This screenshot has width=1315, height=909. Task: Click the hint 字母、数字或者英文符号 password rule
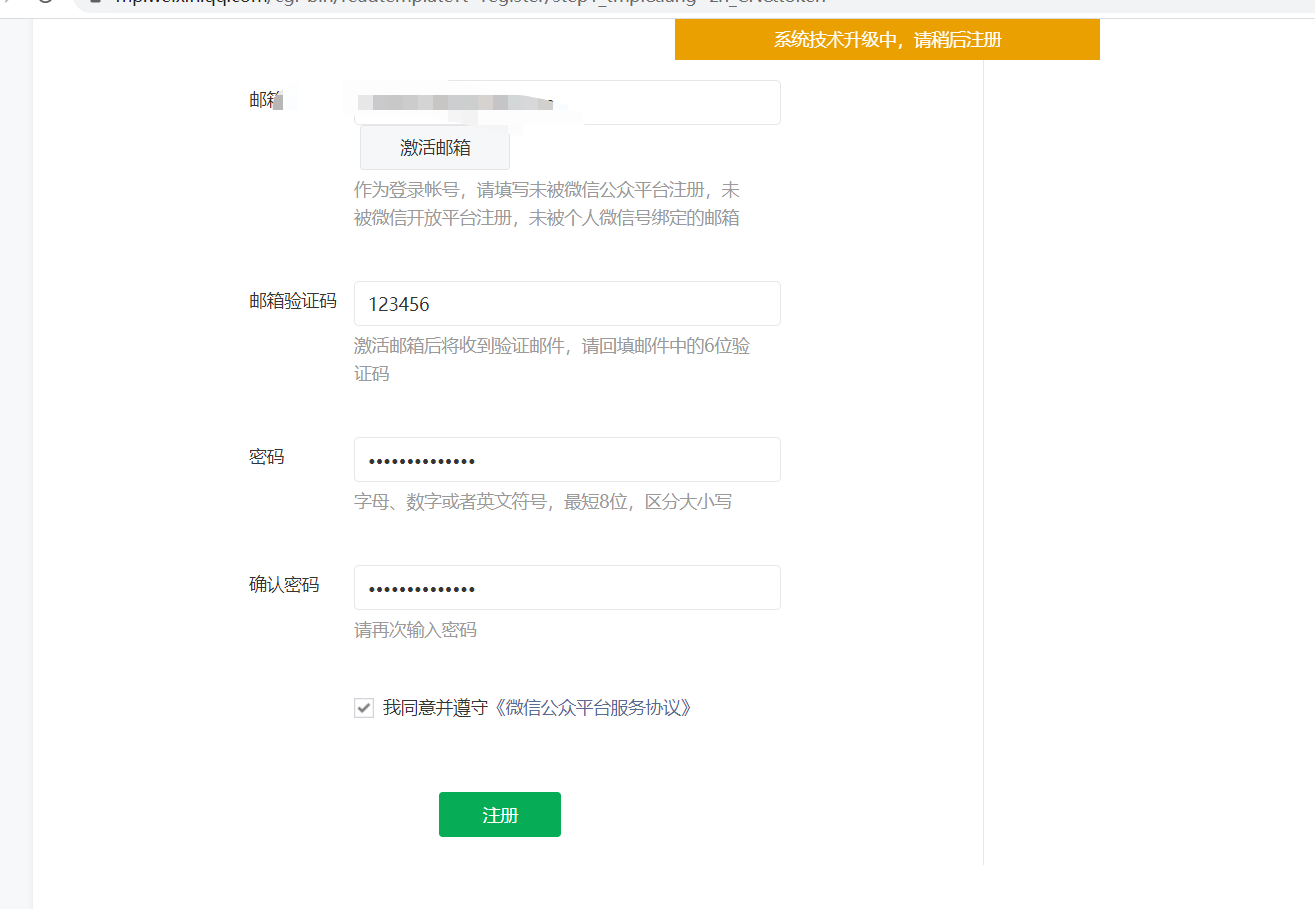(543, 502)
